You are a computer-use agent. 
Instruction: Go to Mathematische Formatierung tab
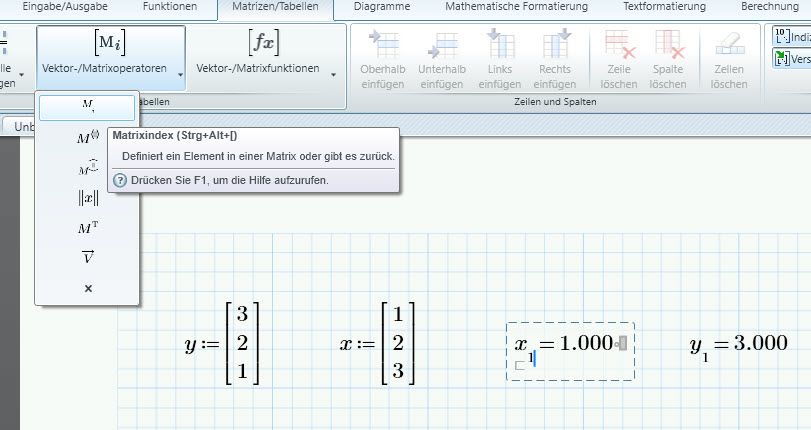tap(516, 7)
